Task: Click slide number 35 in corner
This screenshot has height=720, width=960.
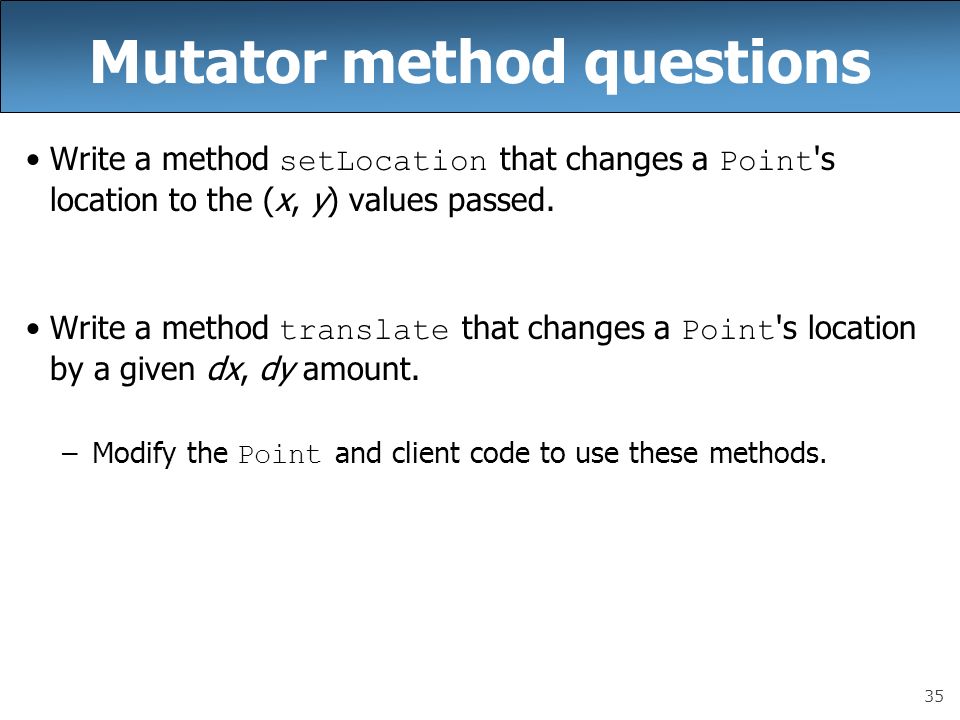Action: 934,696
